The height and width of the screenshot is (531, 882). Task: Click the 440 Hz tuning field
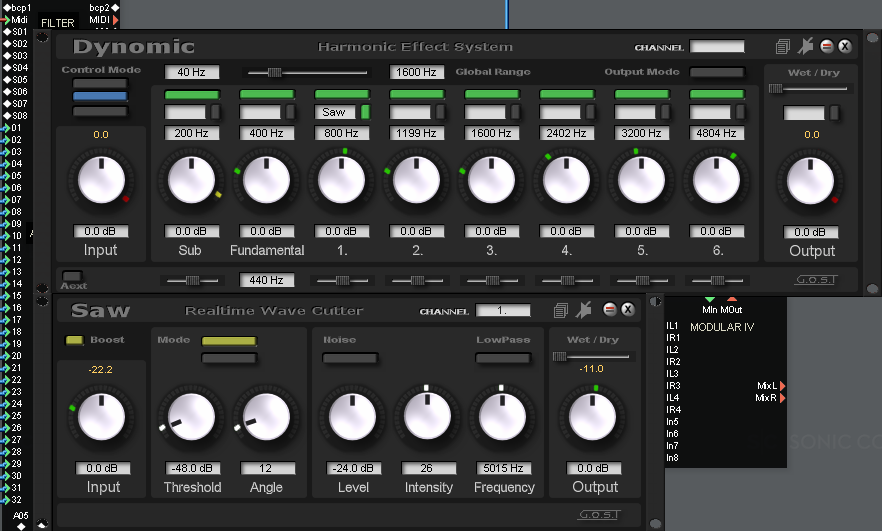click(x=266, y=280)
